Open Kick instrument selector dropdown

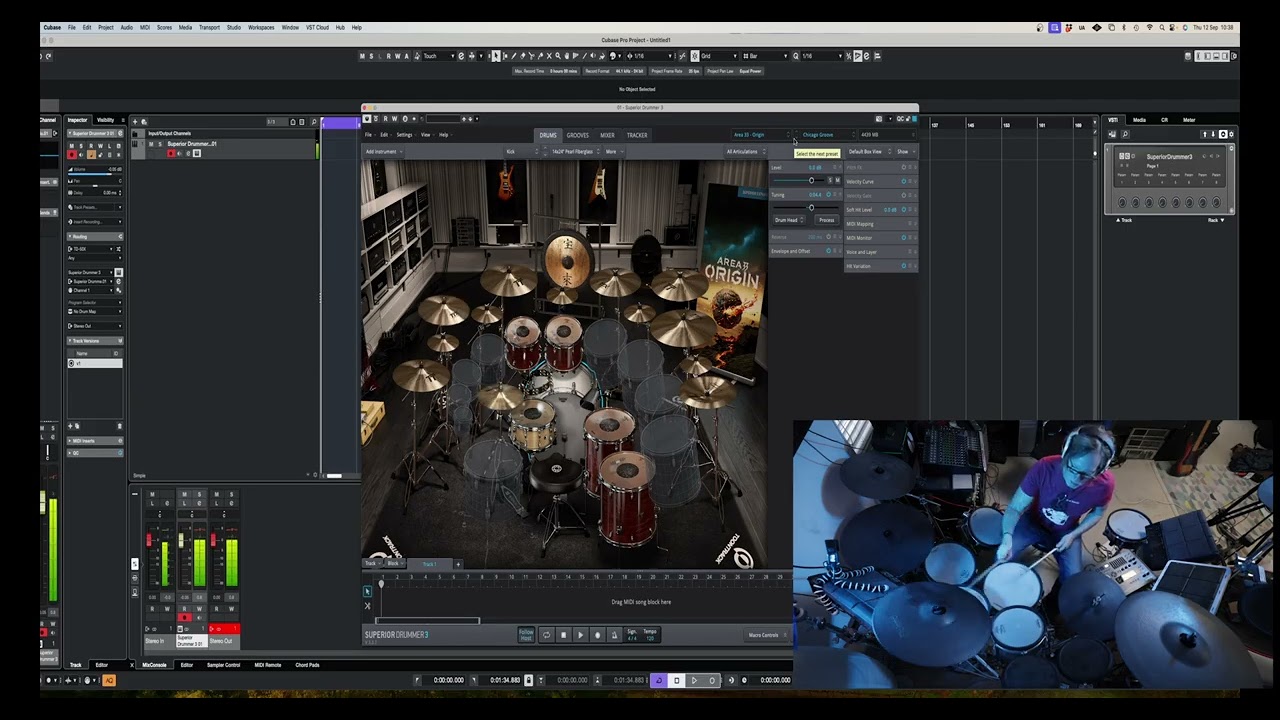pos(522,152)
